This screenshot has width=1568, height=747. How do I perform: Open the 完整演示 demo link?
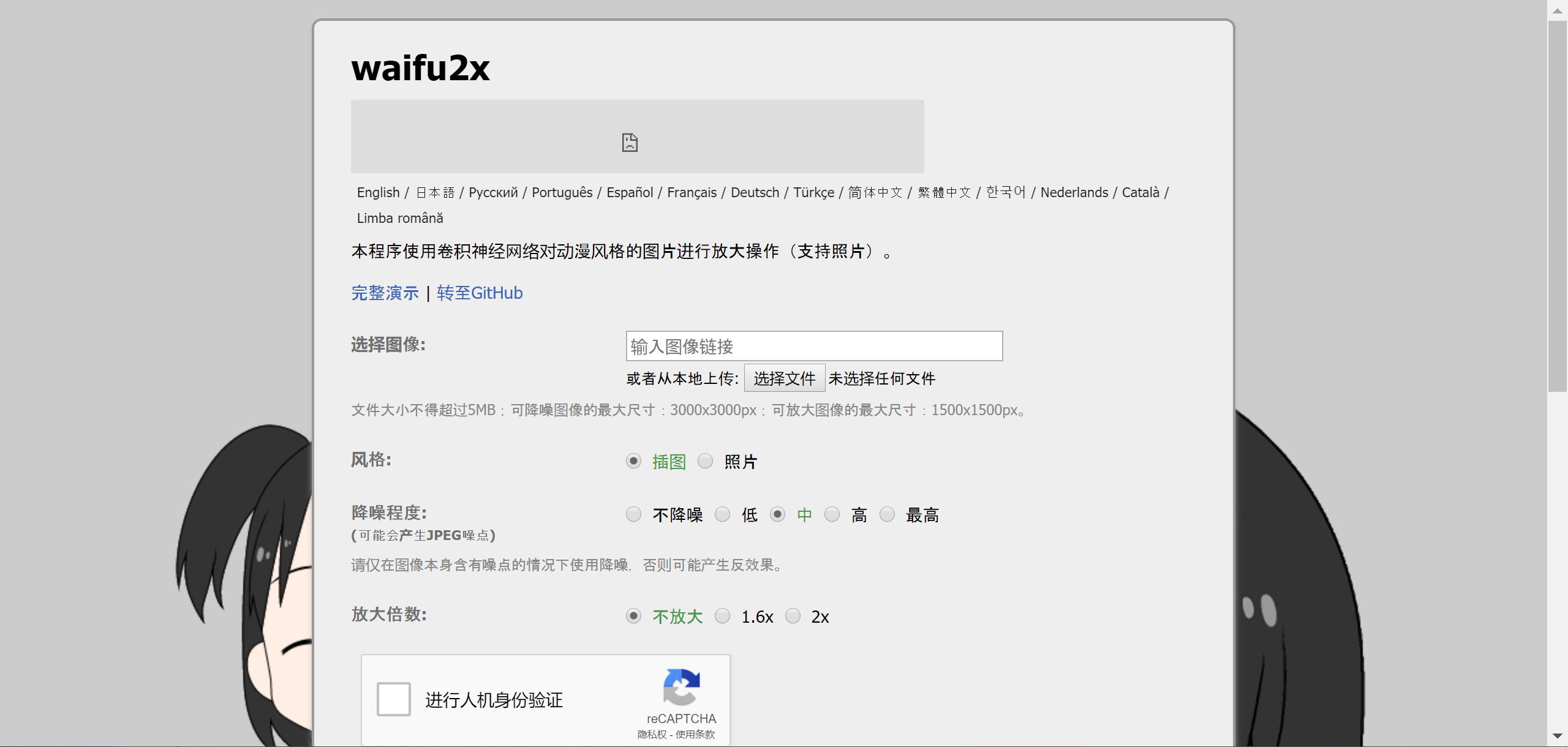click(x=385, y=293)
